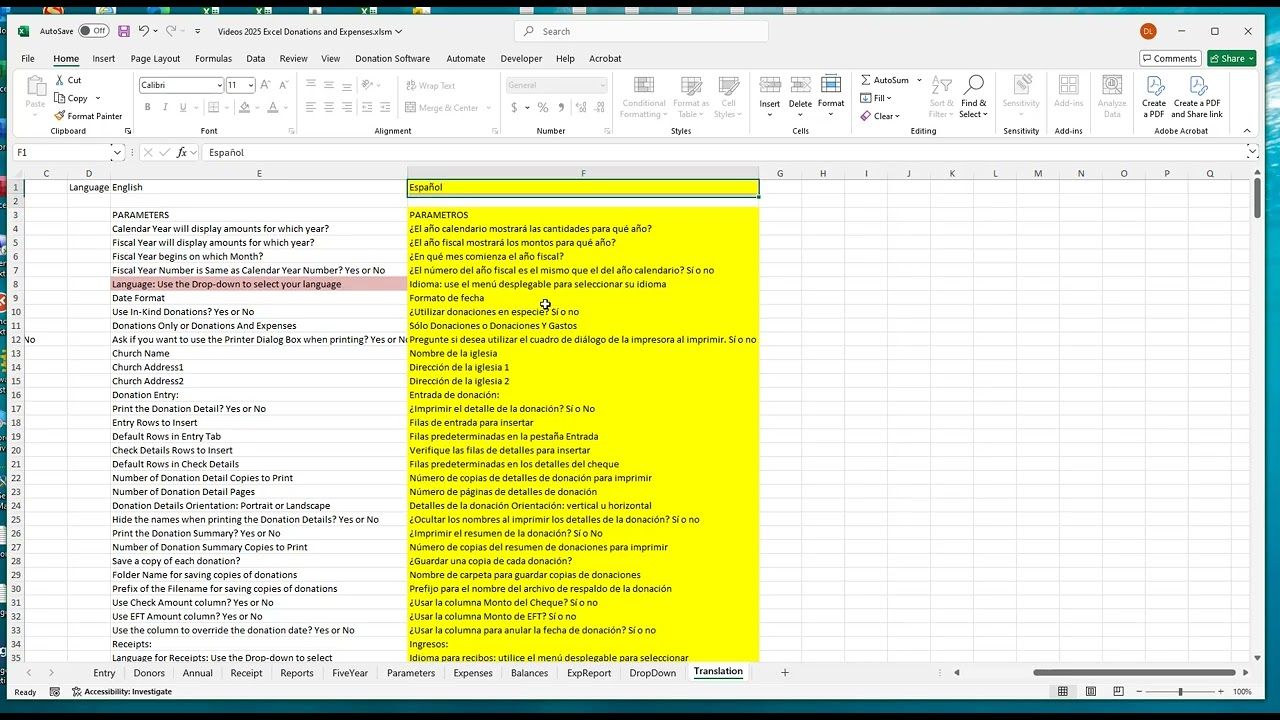The height and width of the screenshot is (720, 1280).
Task: Switch to Page Layout view icon
Action: coord(1090,691)
